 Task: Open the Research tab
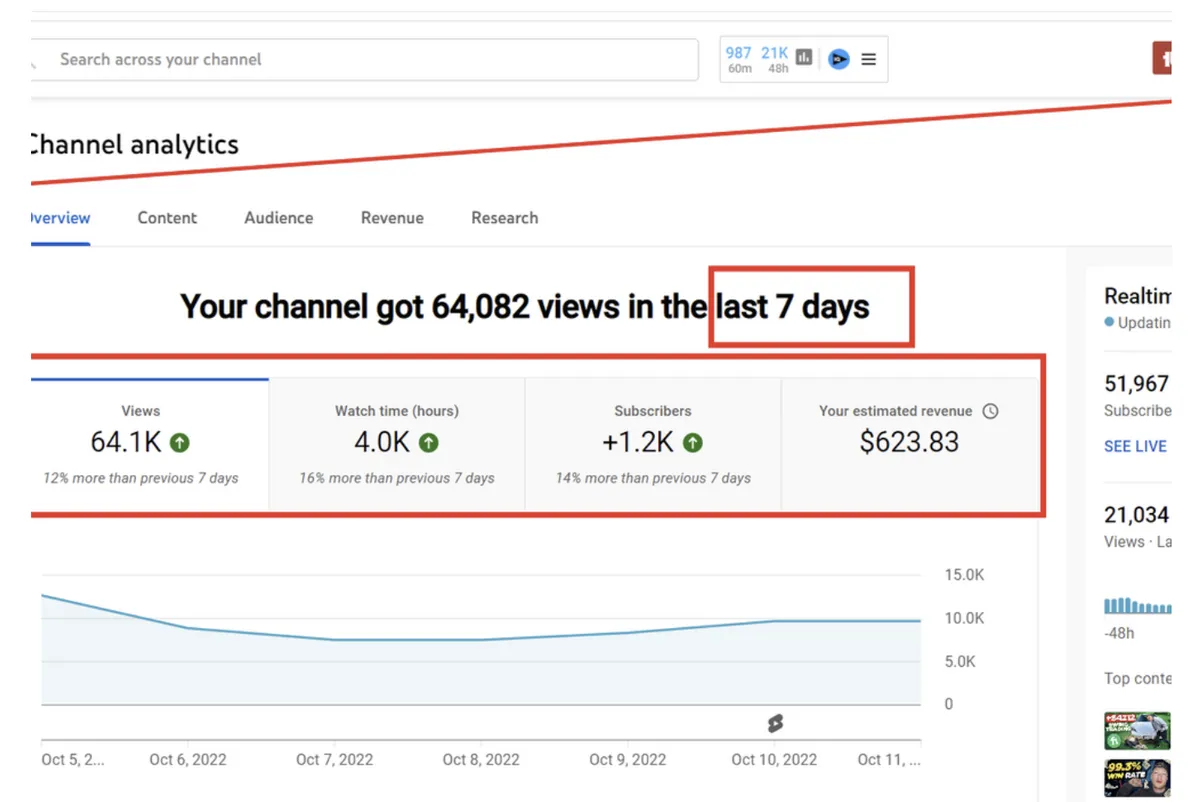(504, 218)
